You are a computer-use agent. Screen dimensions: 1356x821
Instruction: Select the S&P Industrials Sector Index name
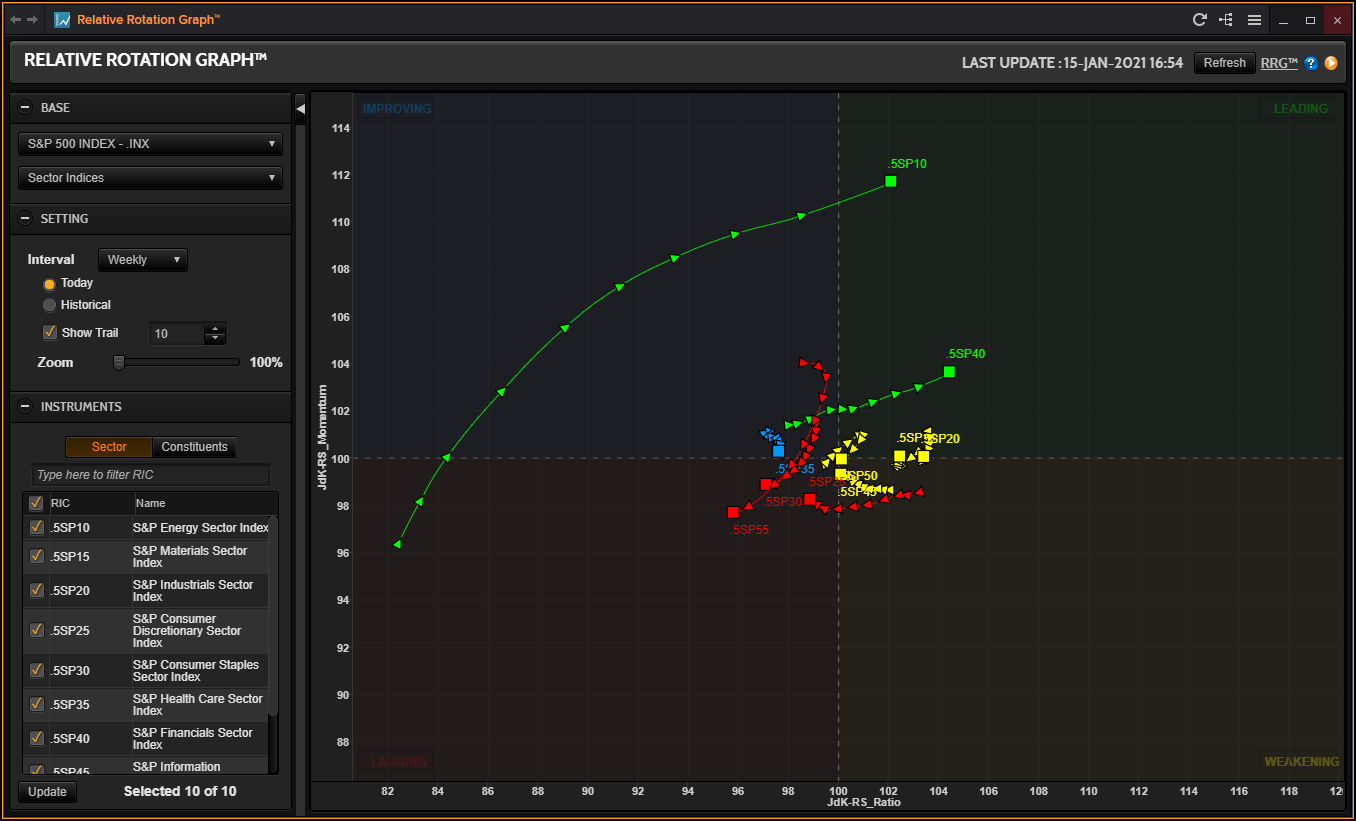tap(193, 591)
